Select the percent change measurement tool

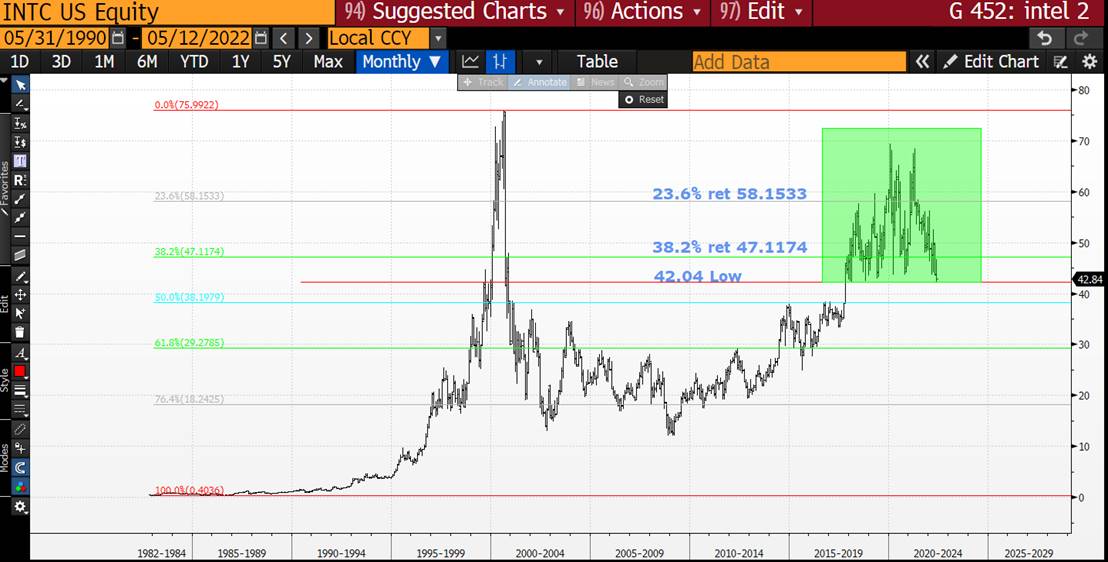coord(20,124)
